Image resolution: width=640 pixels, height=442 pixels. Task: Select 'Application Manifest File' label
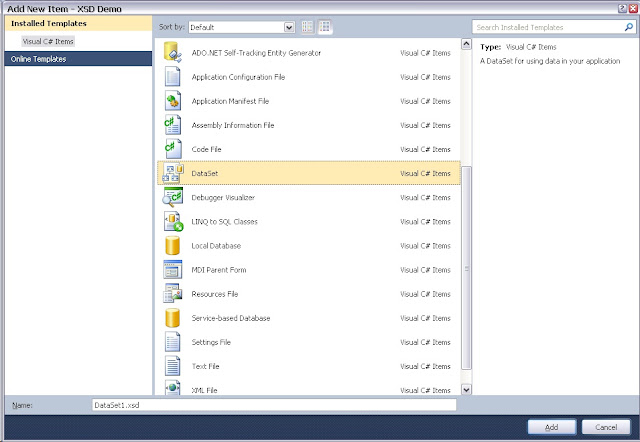(x=230, y=101)
